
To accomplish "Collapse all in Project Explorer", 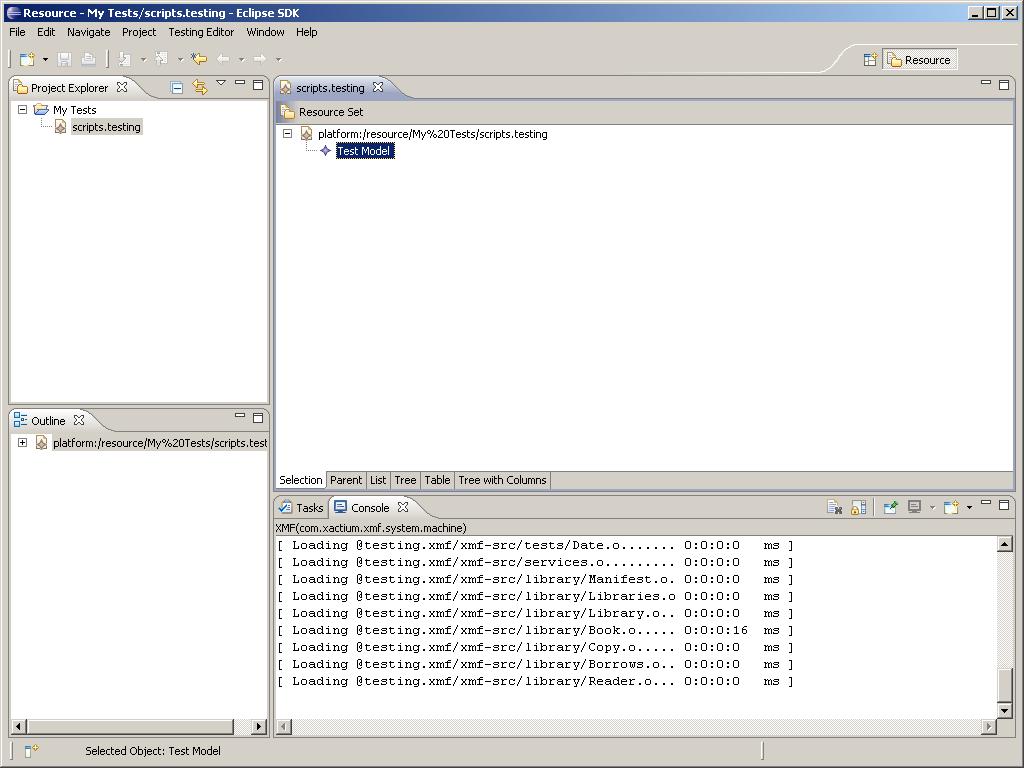I will point(176,88).
